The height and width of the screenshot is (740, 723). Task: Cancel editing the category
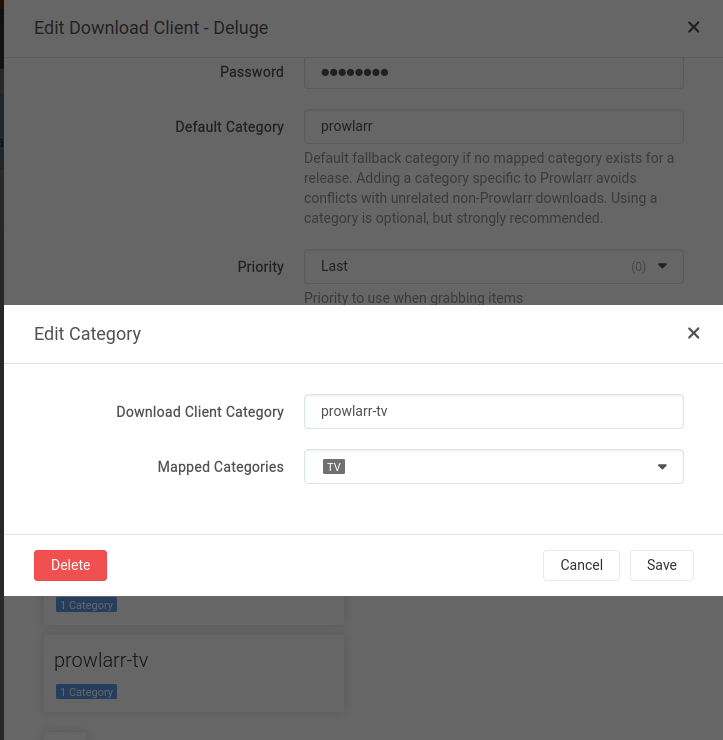(x=581, y=565)
